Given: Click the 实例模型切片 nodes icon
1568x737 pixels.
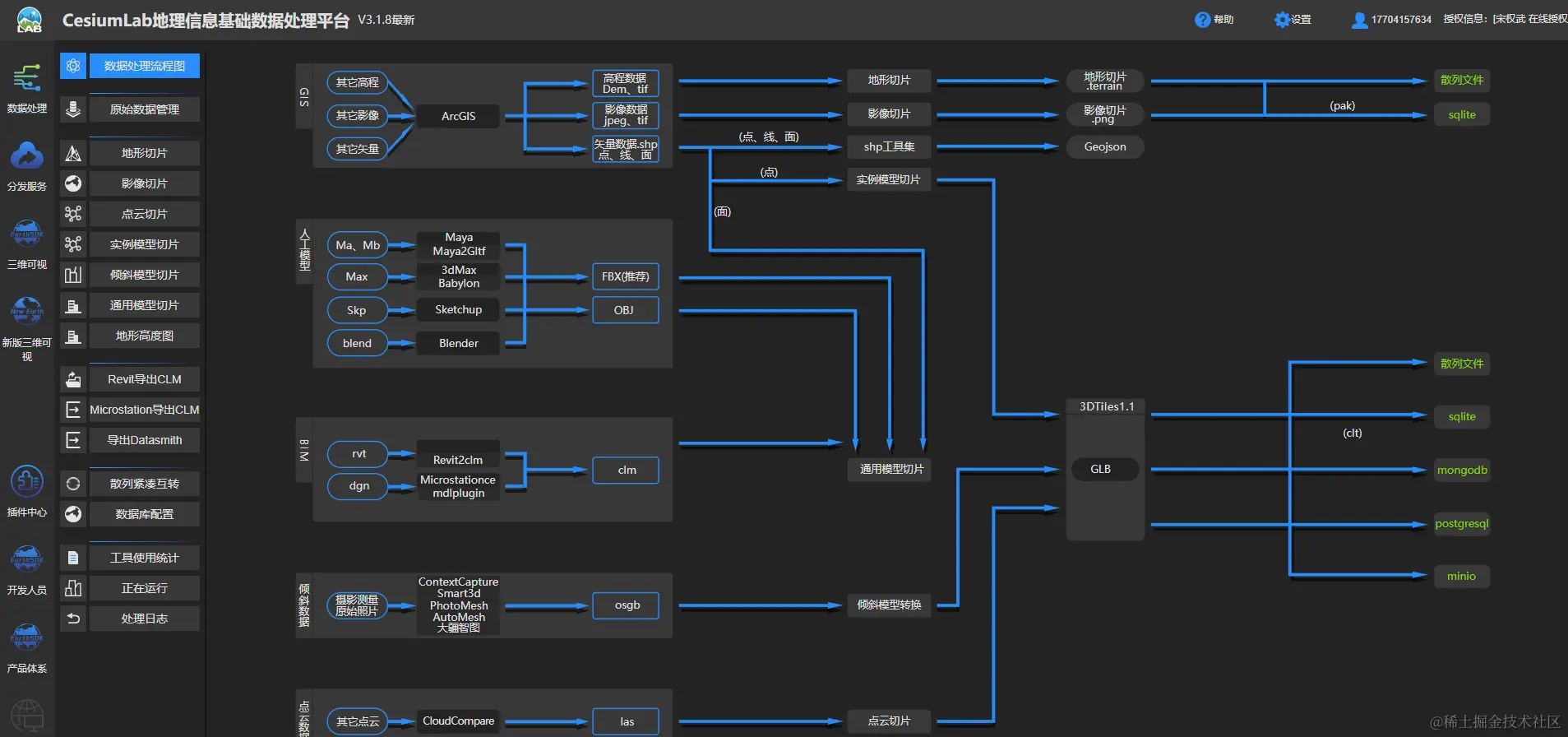Looking at the screenshot, I should pos(73,244).
